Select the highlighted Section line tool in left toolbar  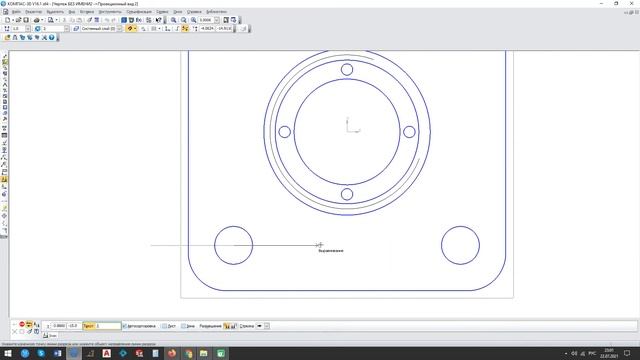(x=4, y=179)
